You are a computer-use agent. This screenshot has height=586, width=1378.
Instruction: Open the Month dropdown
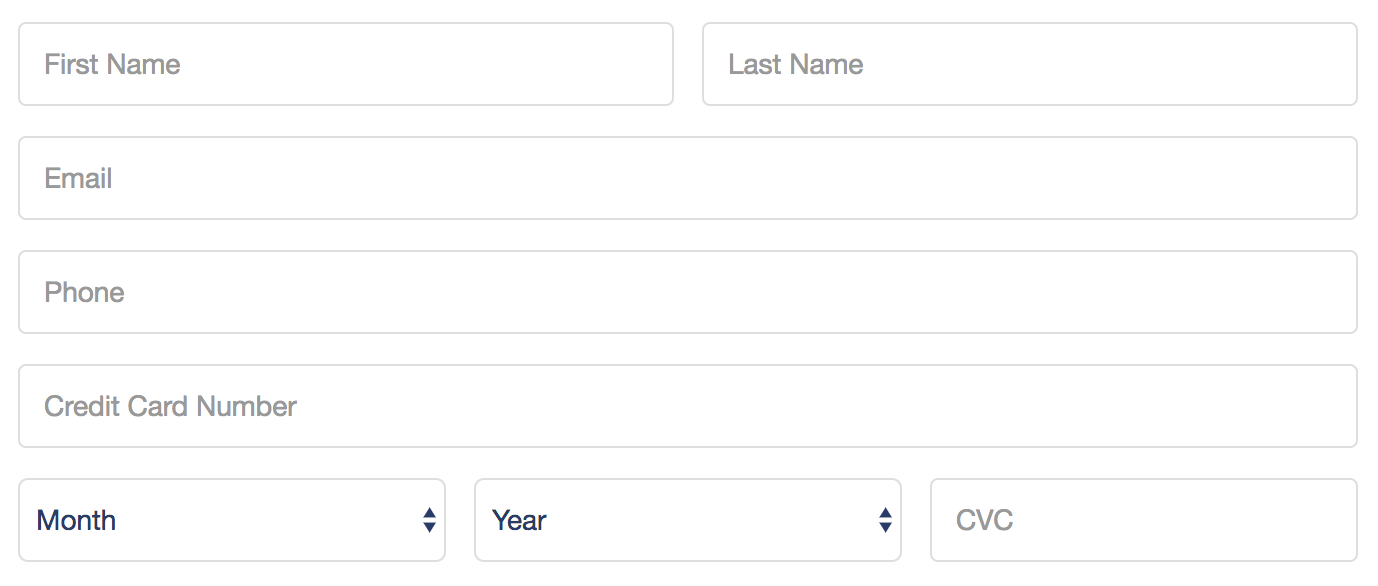coord(232,520)
